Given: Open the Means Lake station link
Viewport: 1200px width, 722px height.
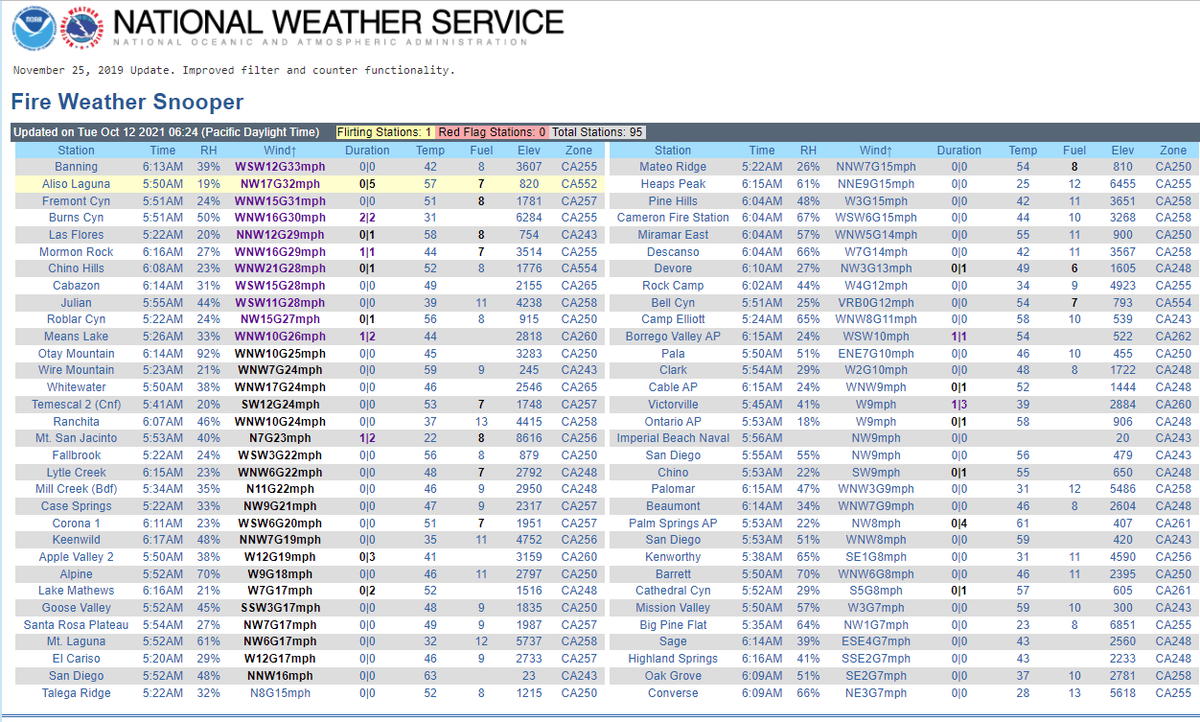Looking at the screenshot, I should click(76, 336).
